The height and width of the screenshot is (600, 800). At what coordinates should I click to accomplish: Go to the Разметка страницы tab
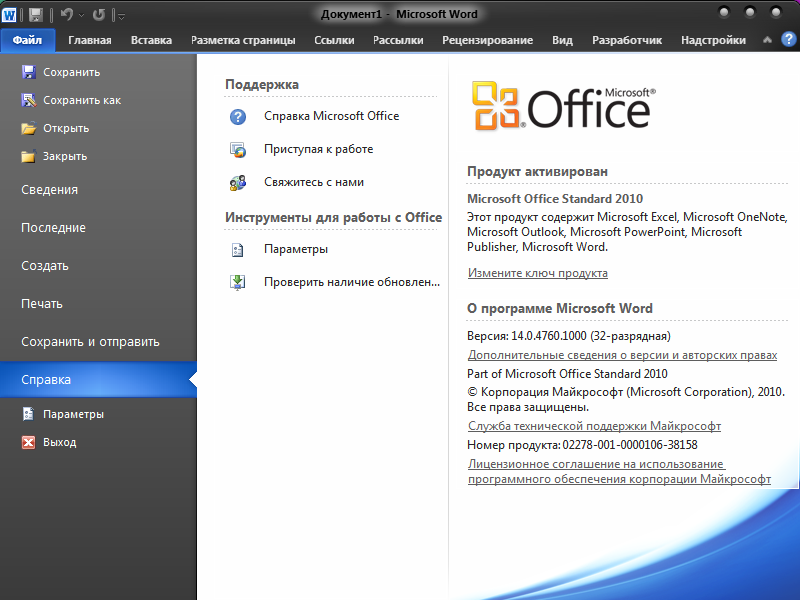point(243,40)
